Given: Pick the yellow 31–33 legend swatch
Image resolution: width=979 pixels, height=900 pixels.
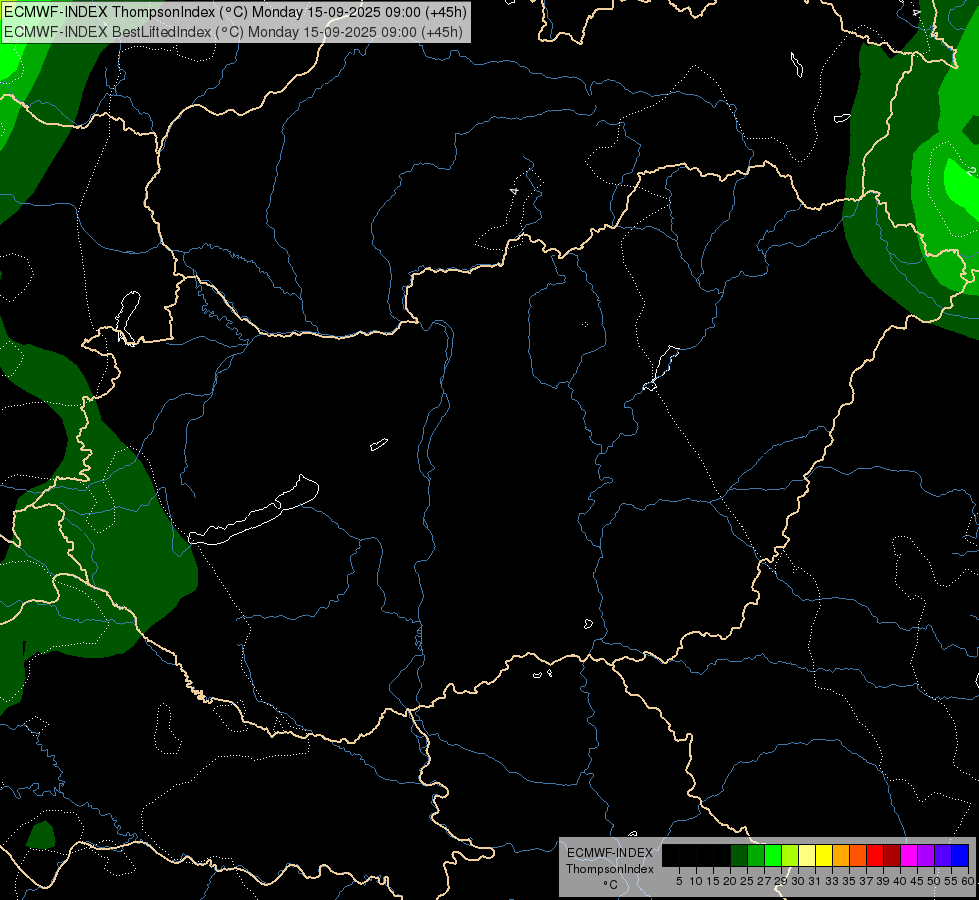Looking at the screenshot, I should pos(824,855).
